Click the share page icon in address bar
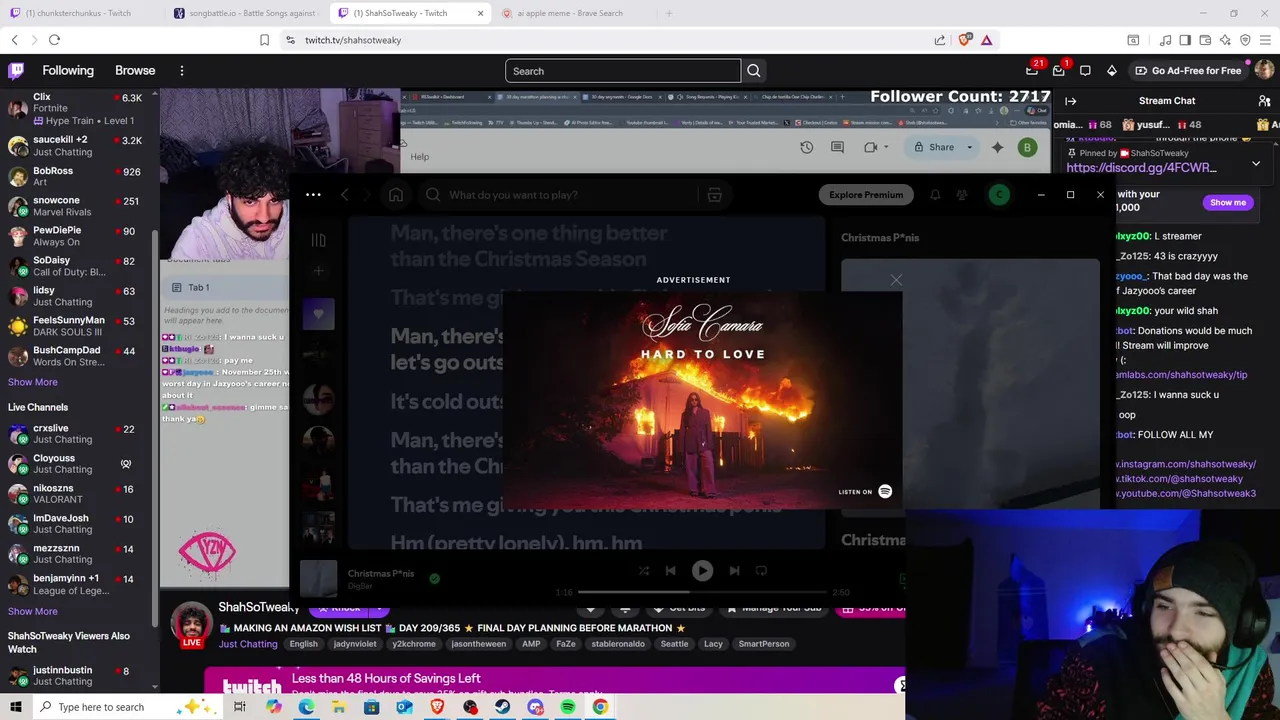The height and width of the screenshot is (720, 1280). [940, 40]
